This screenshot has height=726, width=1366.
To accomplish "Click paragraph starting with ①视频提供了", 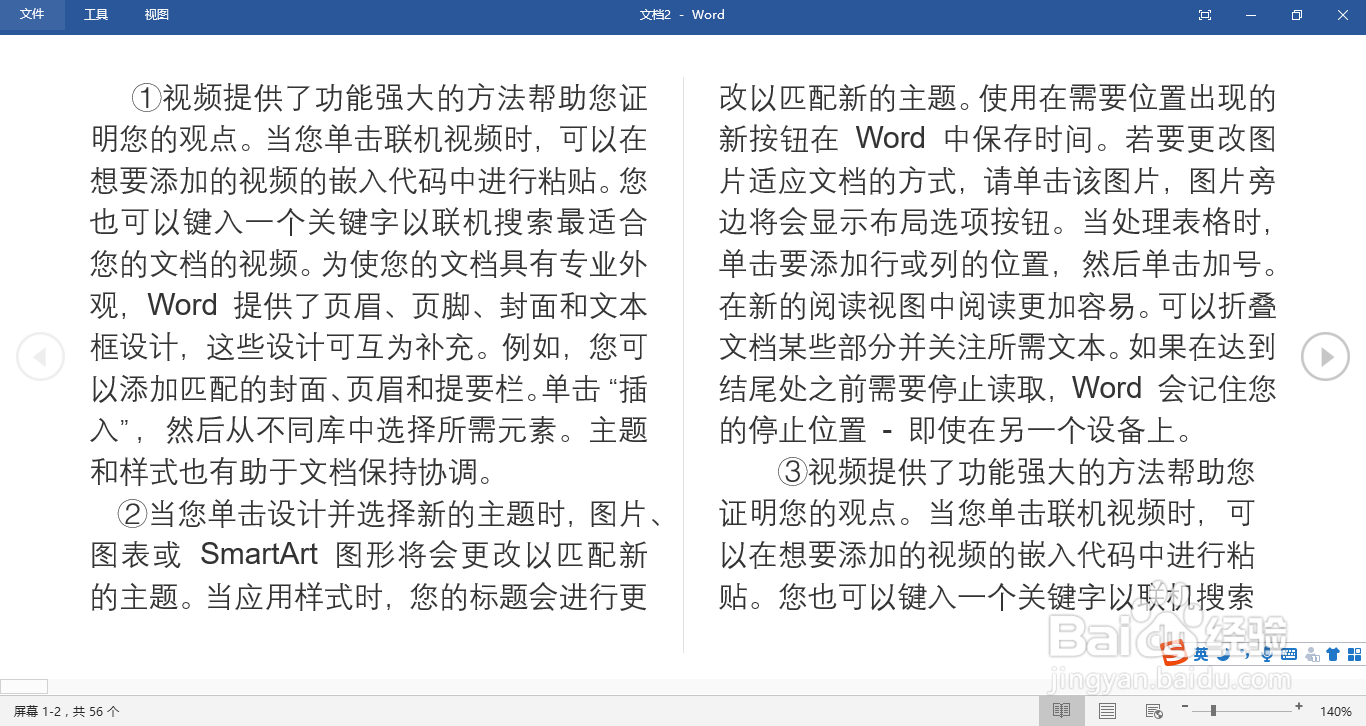I will pyautogui.click(x=369, y=284).
